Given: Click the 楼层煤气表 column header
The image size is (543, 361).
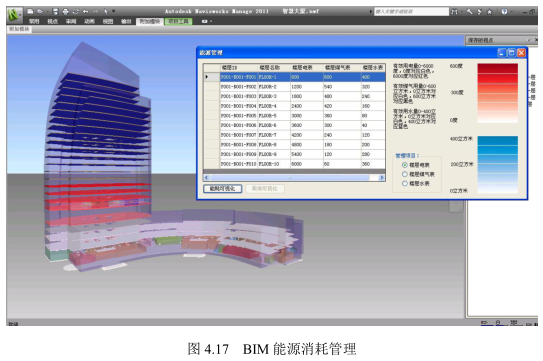Looking at the screenshot, I should [341, 67].
